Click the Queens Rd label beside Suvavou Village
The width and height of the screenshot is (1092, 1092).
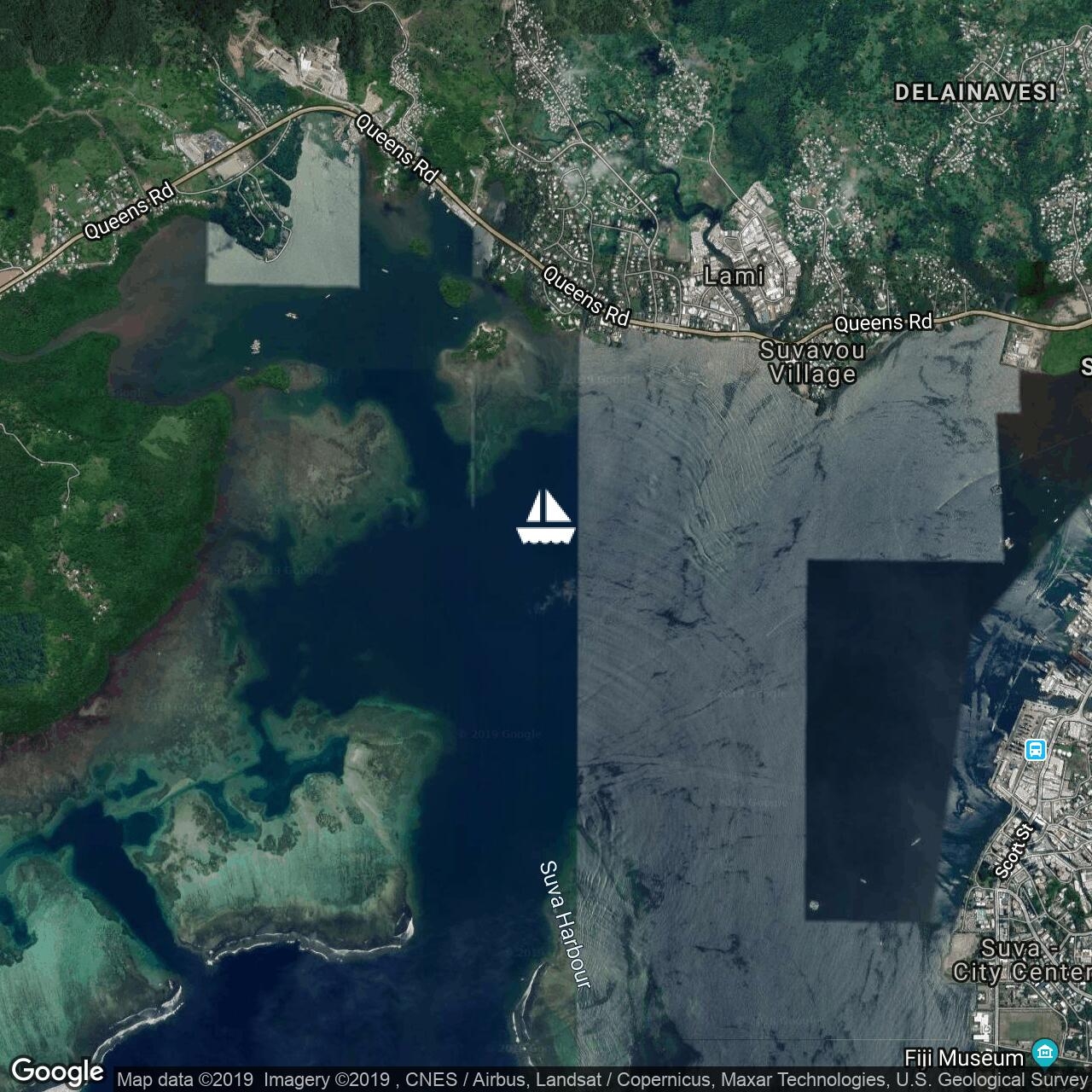(x=883, y=322)
